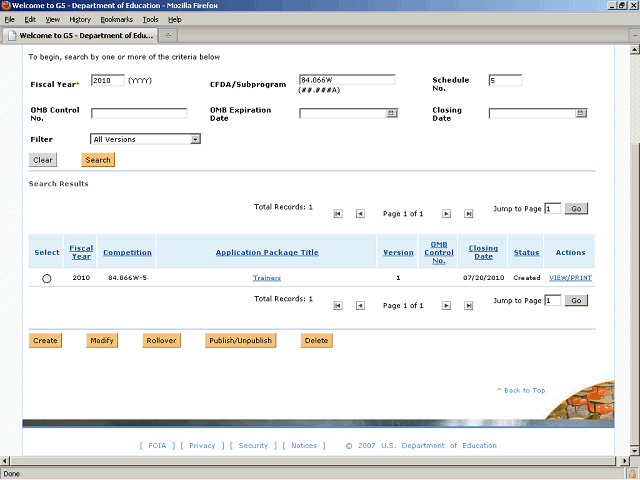The height and width of the screenshot is (480, 640).
Task: Go to first page, lower pager
Action: tap(338, 305)
